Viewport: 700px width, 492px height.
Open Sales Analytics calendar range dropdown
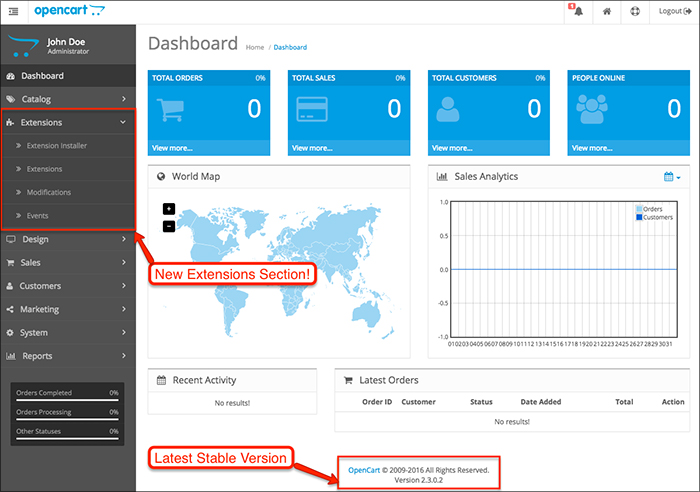point(672,177)
